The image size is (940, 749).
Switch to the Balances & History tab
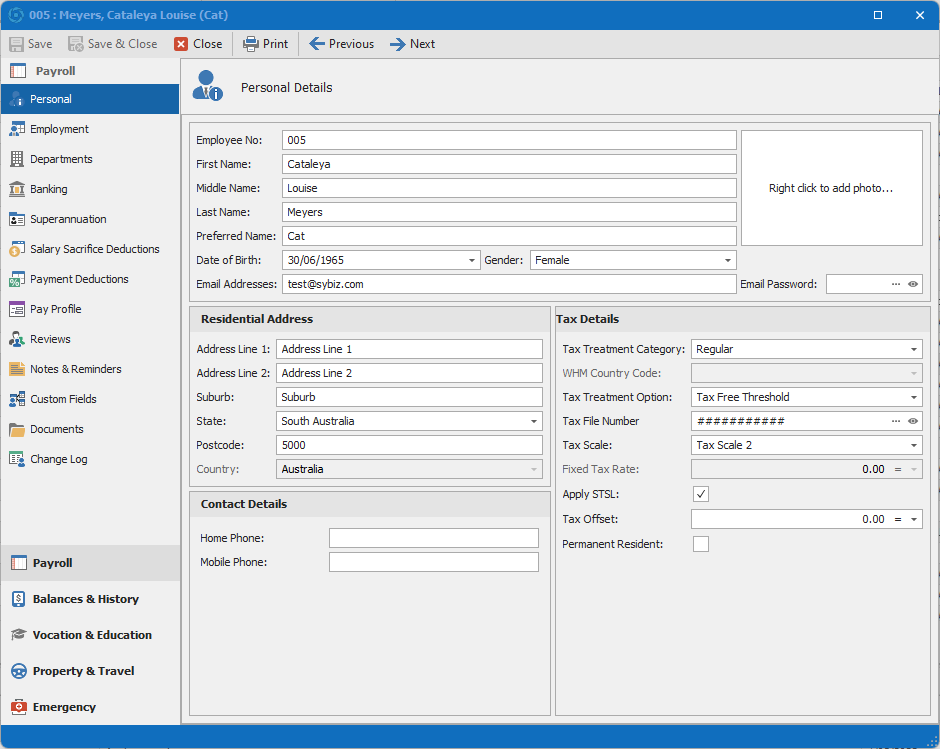coord(85,599)
